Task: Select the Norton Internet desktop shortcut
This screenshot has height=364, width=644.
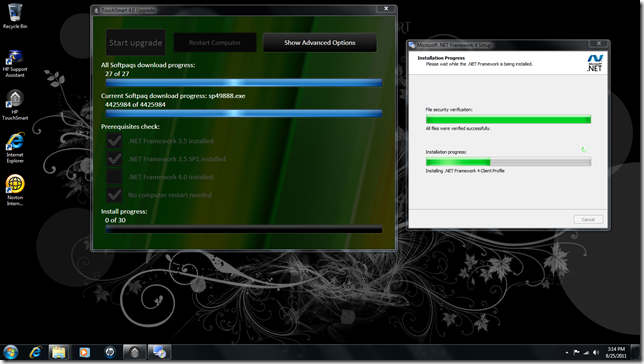Action: (x=15, y=190)
